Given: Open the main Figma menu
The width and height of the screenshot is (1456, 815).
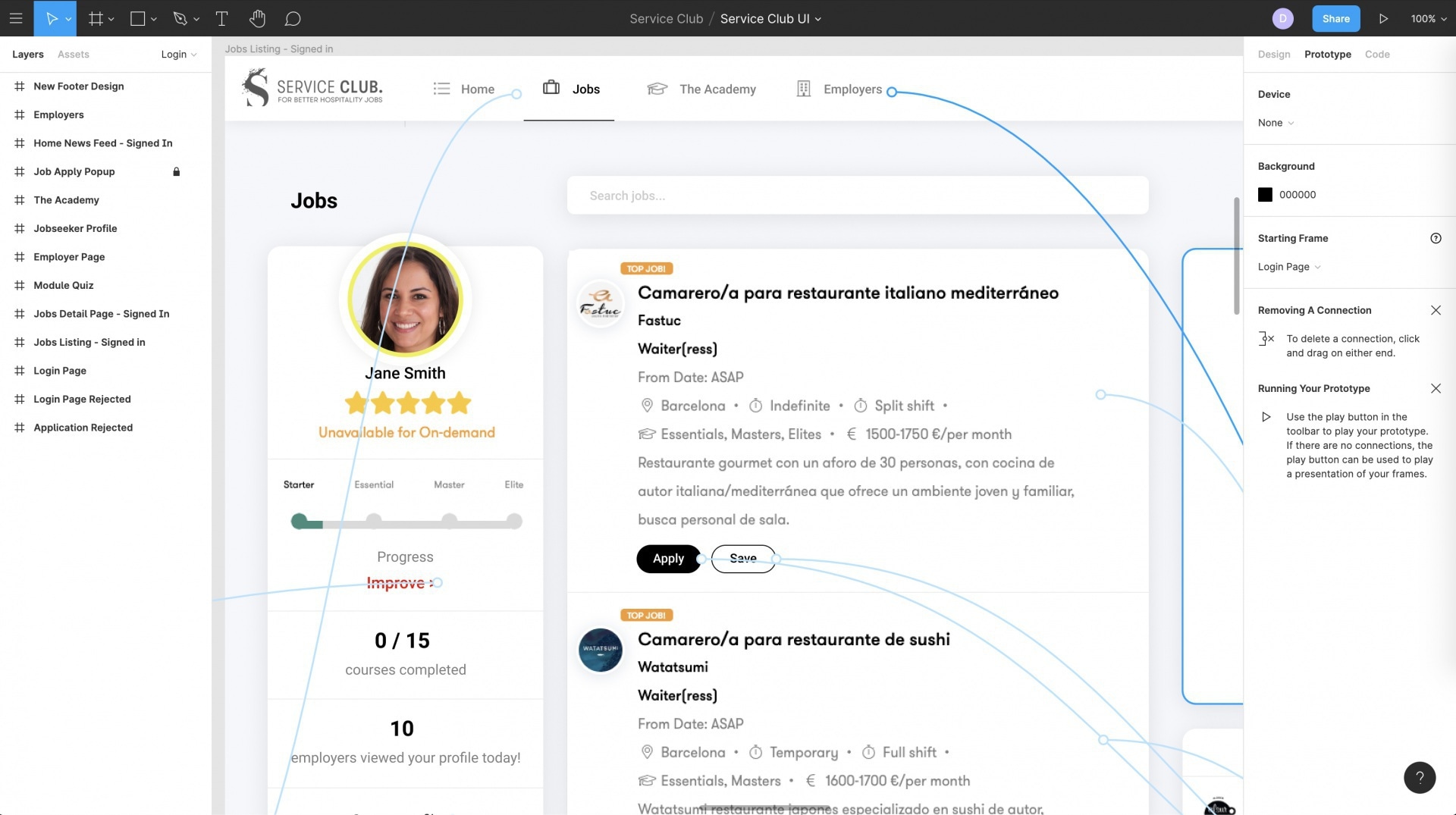Looking at the screenshot, I should click(x=16, y=18).
